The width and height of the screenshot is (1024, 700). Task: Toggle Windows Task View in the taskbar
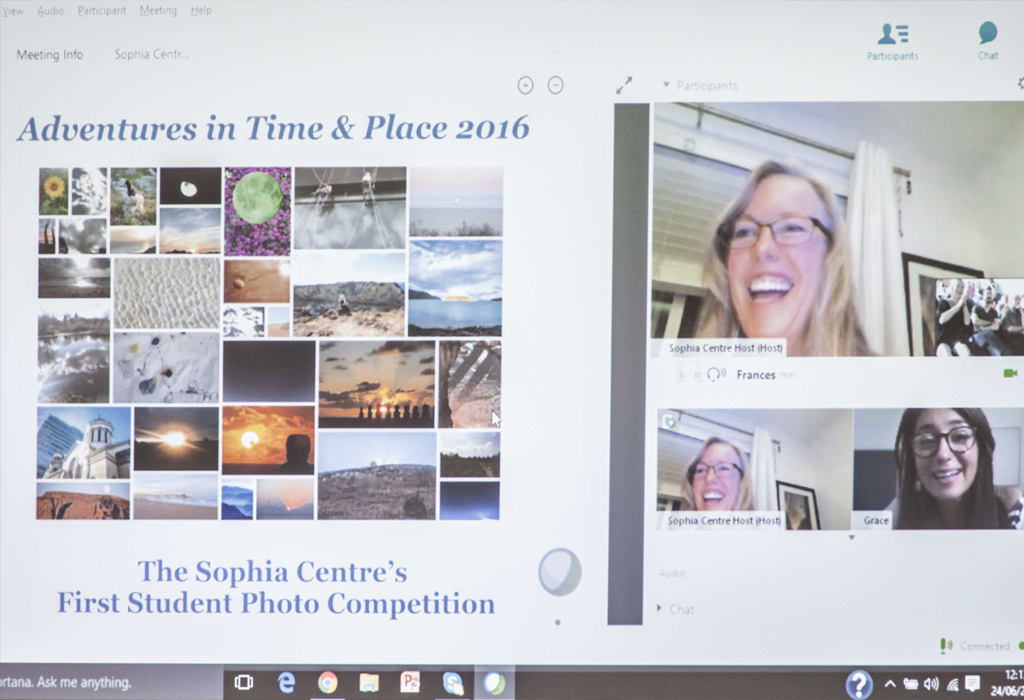click(243, 683)
